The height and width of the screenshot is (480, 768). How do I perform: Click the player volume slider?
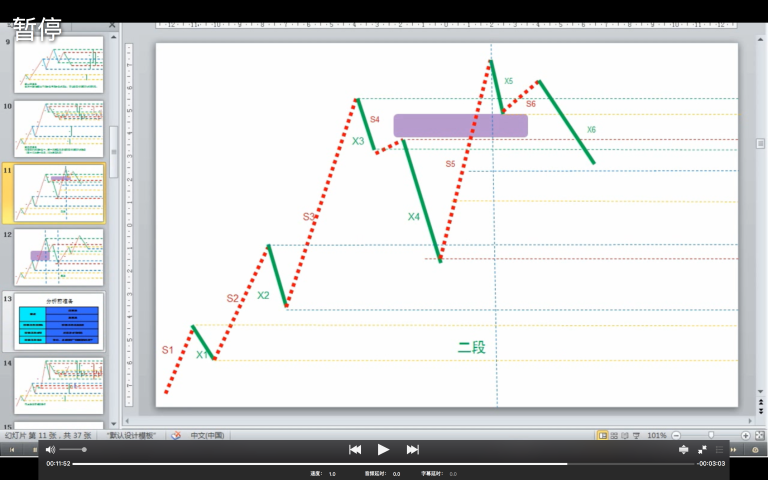pos(72,450)
